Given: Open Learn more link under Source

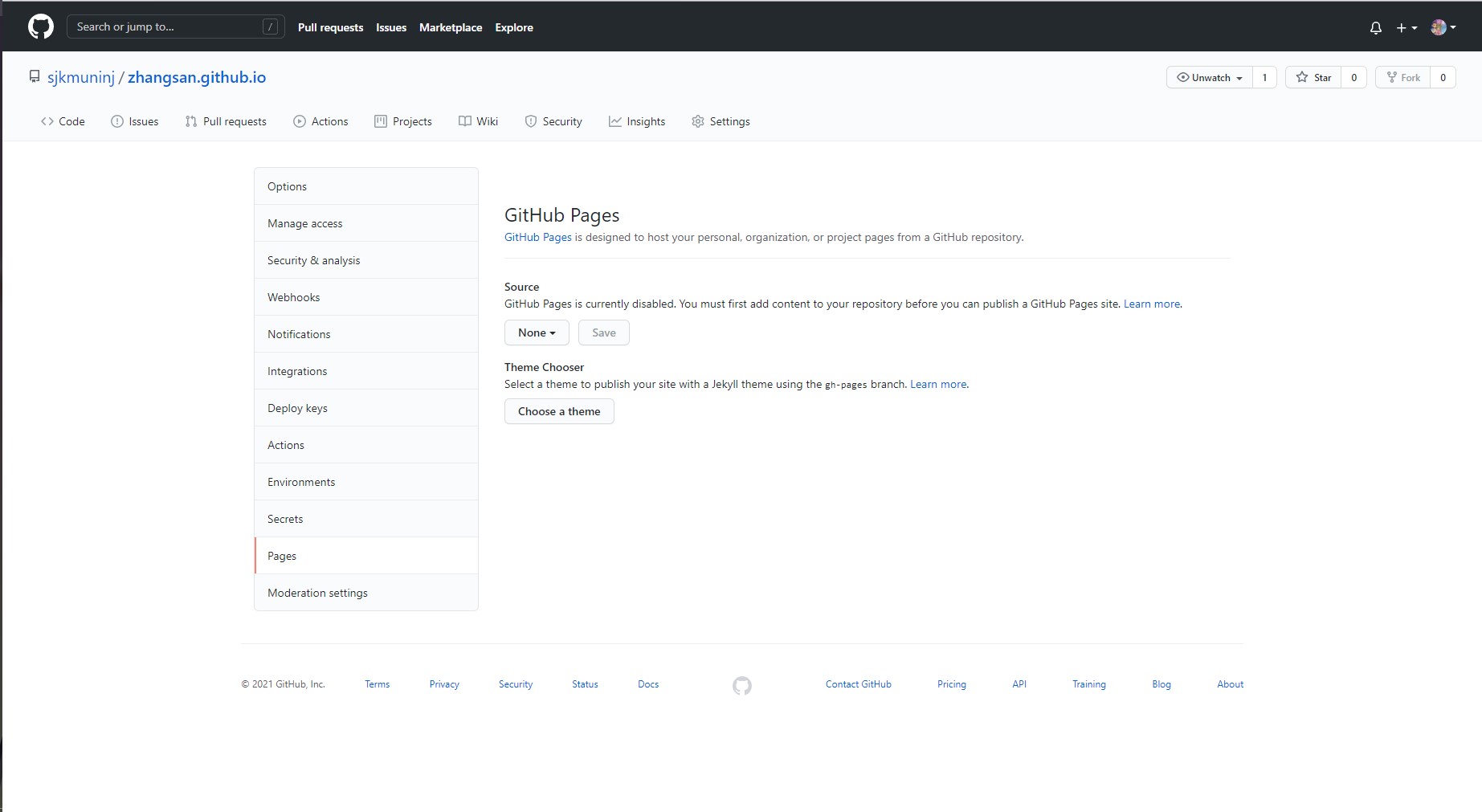Looking at the screenshot, I should pos(1152,304).
